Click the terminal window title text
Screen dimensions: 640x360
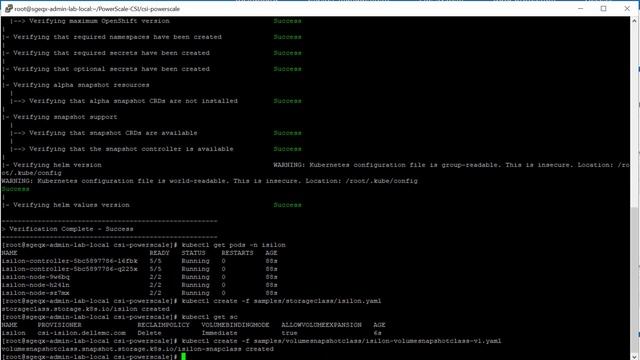(97, 9)
